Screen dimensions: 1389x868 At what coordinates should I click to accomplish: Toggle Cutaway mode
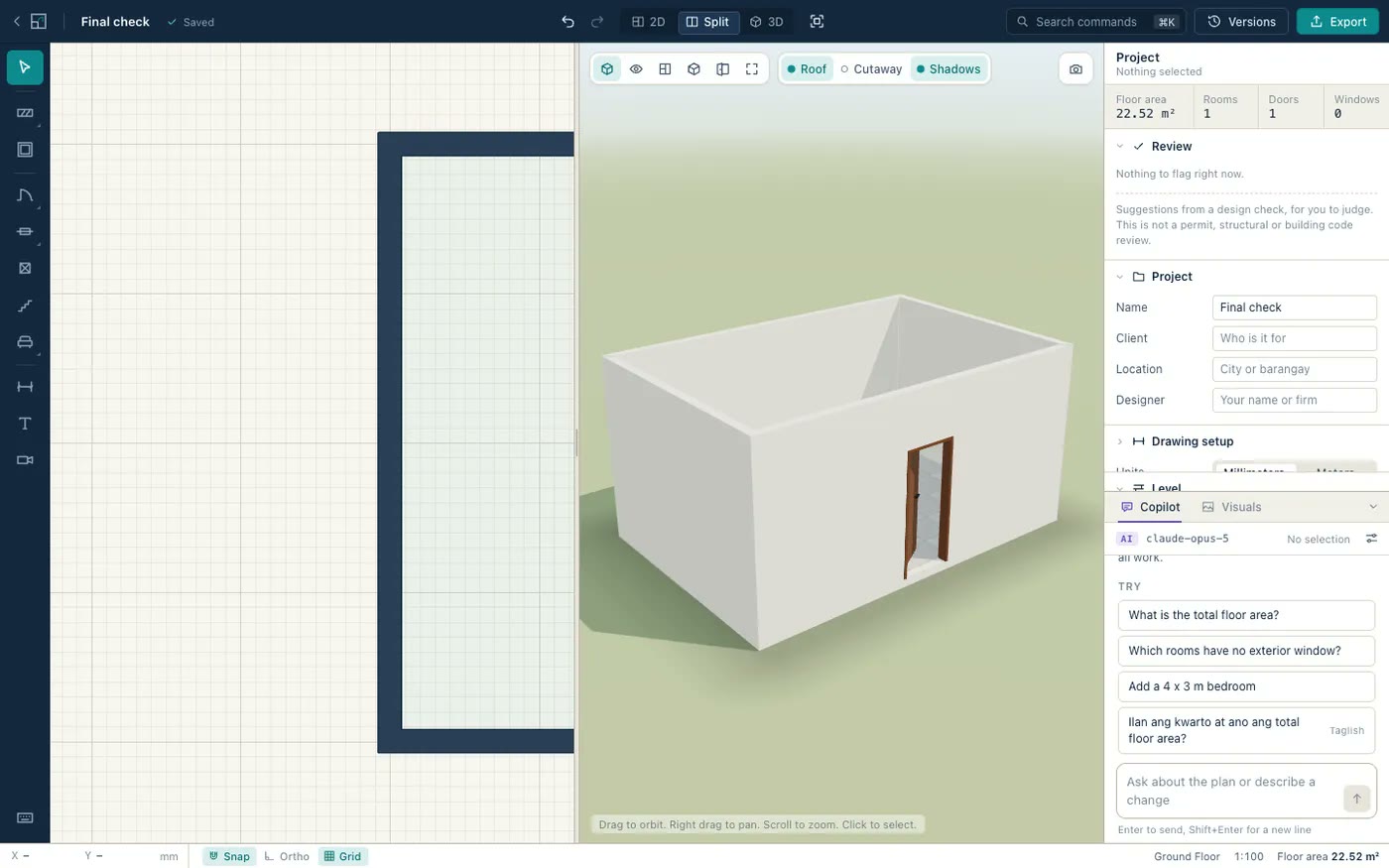coord(870,69)
